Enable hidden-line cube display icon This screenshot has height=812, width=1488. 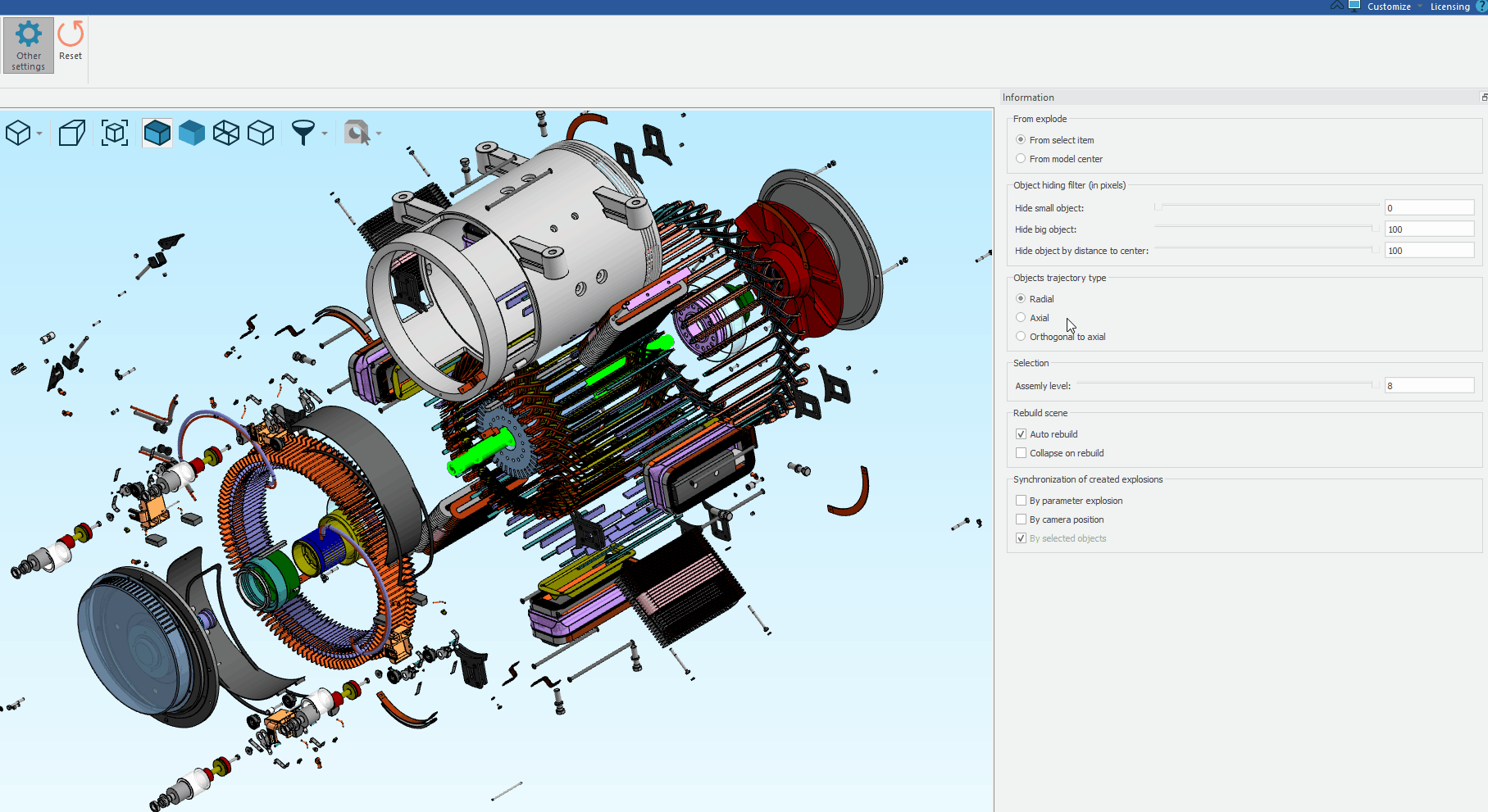pos(261,133)
